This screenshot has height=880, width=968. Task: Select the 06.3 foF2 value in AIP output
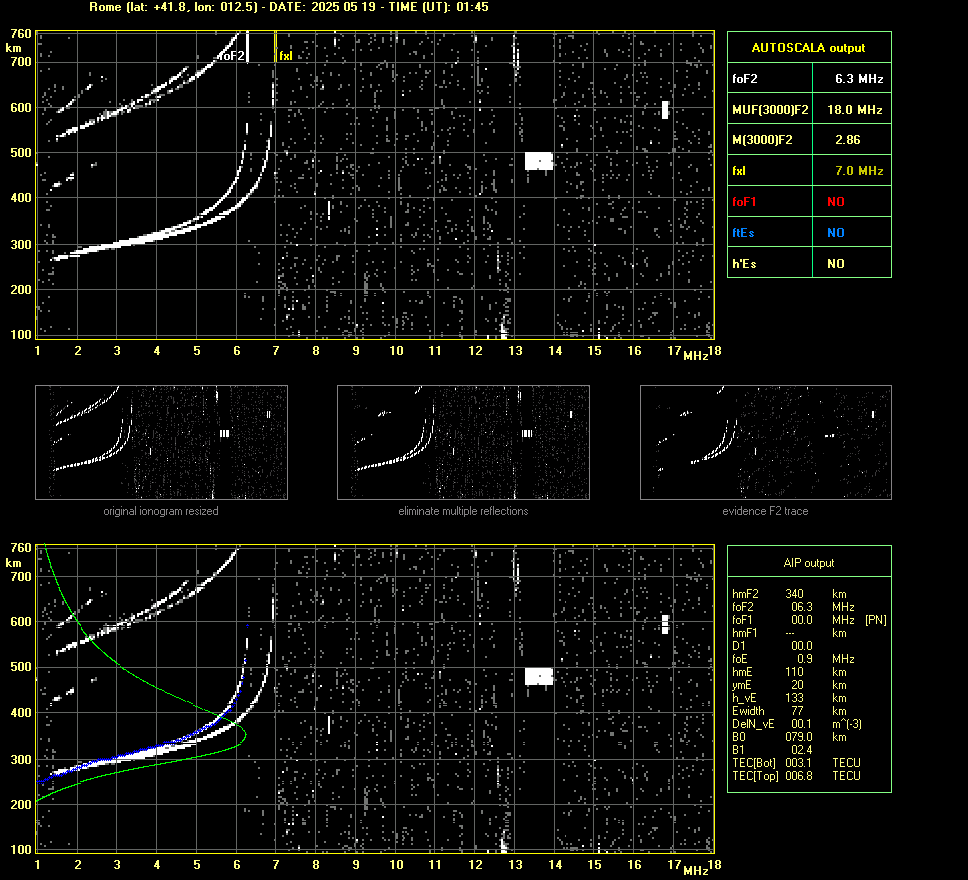[x=802, y=607]
